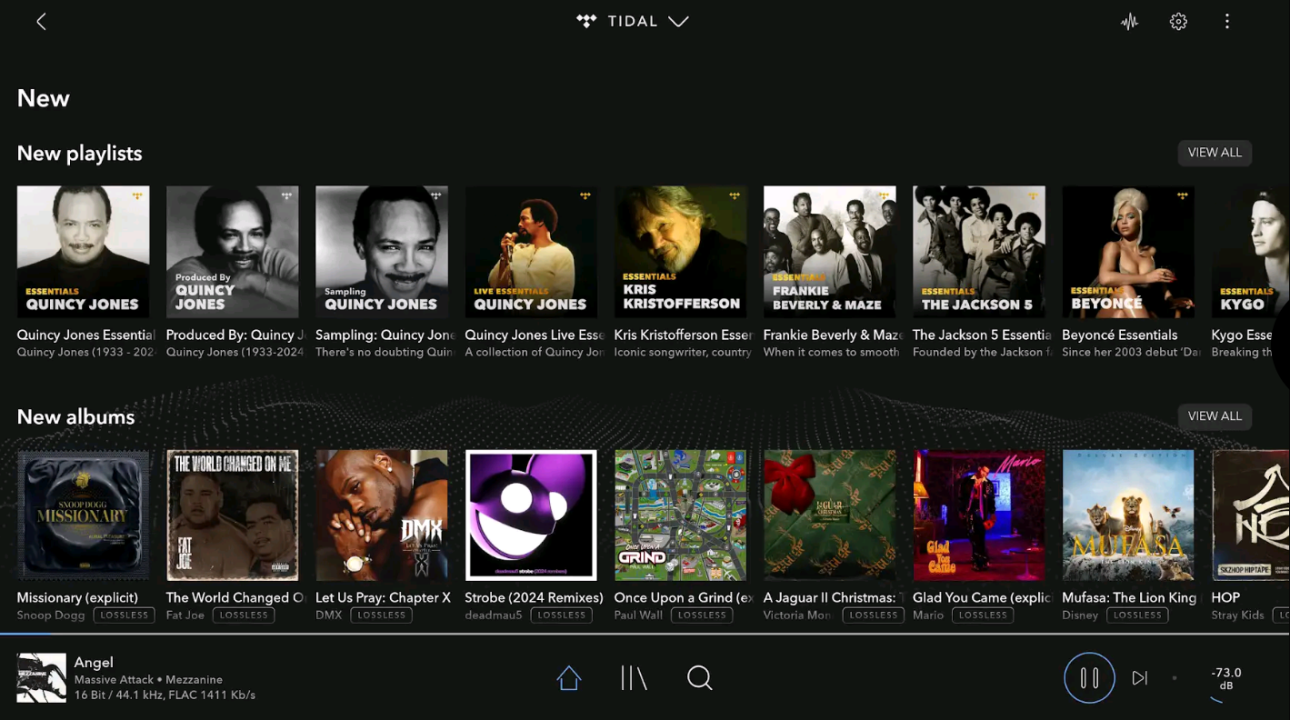The image size is (1290, 720).
Task: Select the Fat Joe artist name
Action: click(185, 616)
